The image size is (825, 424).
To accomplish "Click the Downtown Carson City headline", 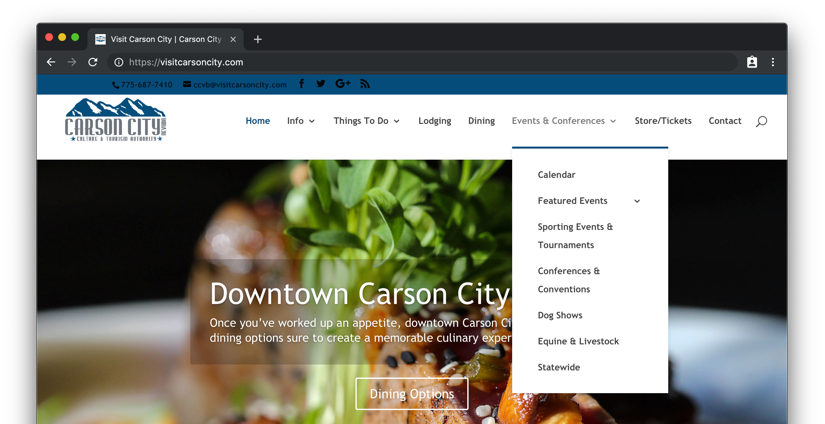I will tap(360, 294).
